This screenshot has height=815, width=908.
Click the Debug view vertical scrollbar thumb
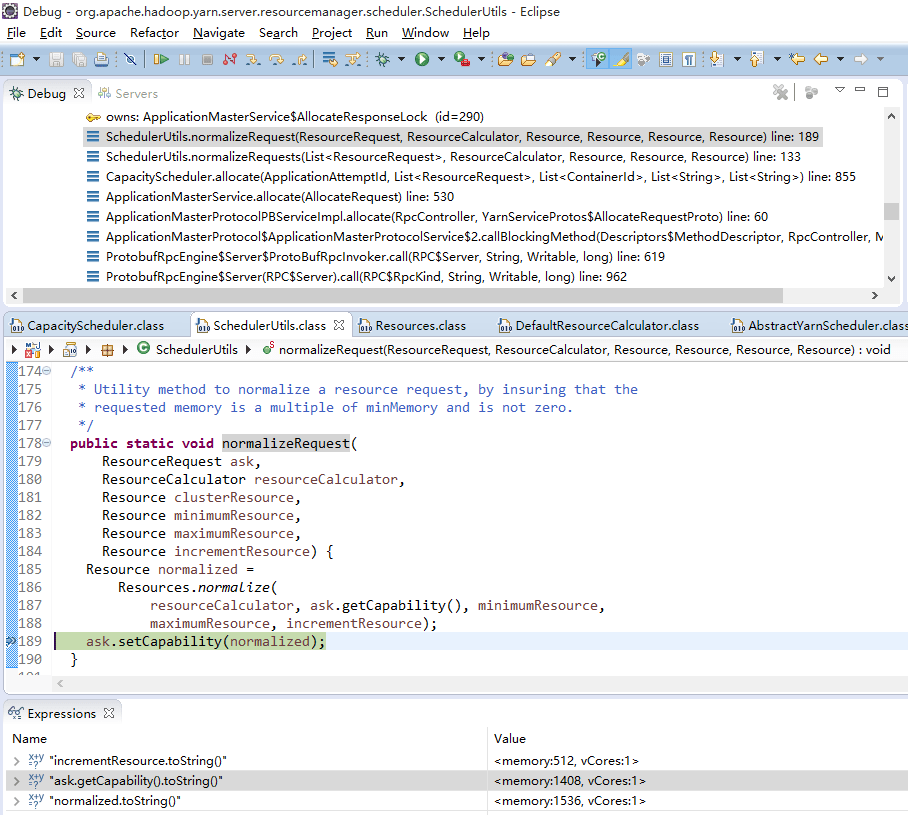891,211
